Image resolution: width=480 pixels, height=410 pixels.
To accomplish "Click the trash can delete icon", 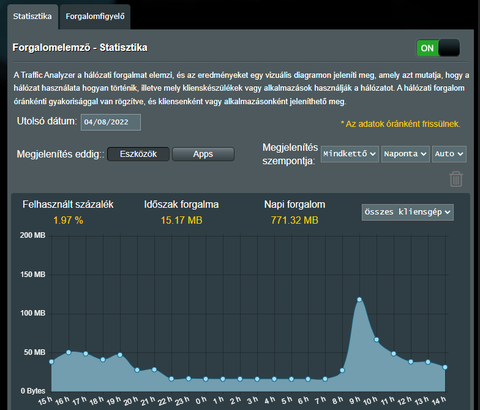I will [456, 179].
